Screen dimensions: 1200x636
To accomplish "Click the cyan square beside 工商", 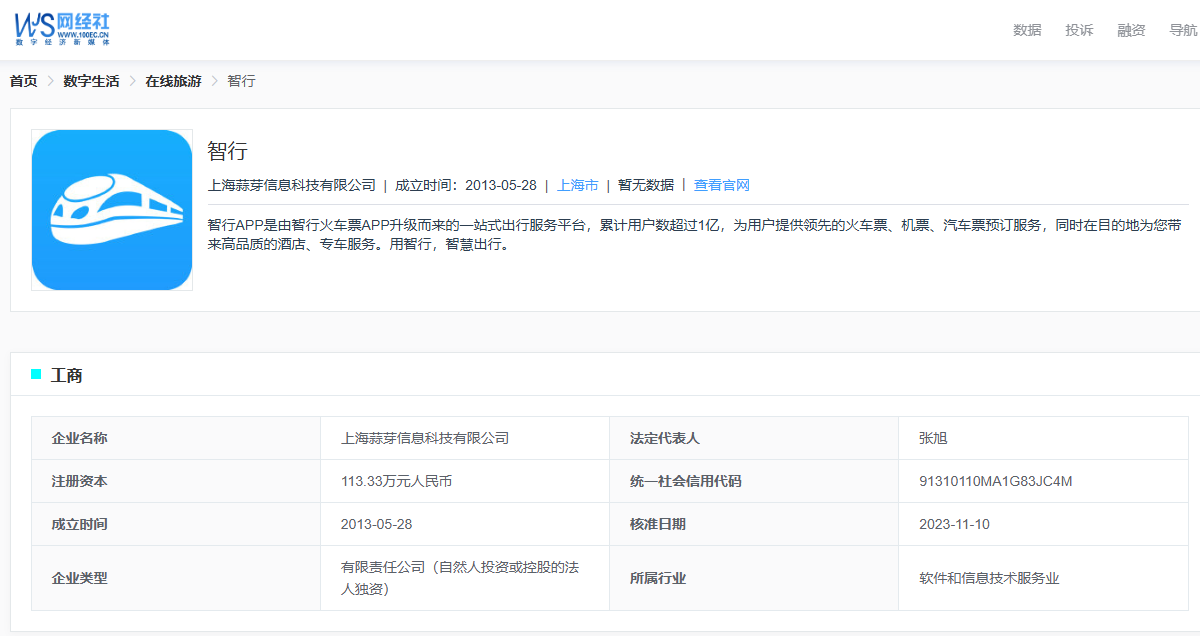I will (37, 375).
